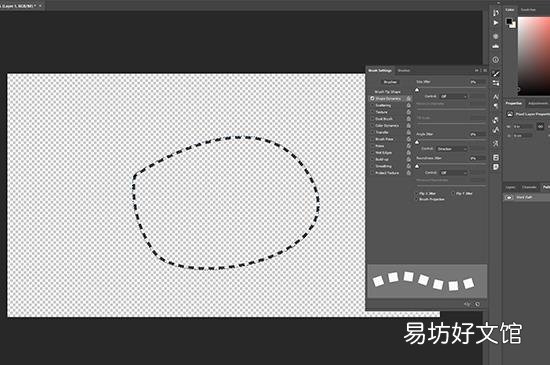Screen dimensions: 550x365
Task: Open the Histogram panel icon
Action: [496, 46]
